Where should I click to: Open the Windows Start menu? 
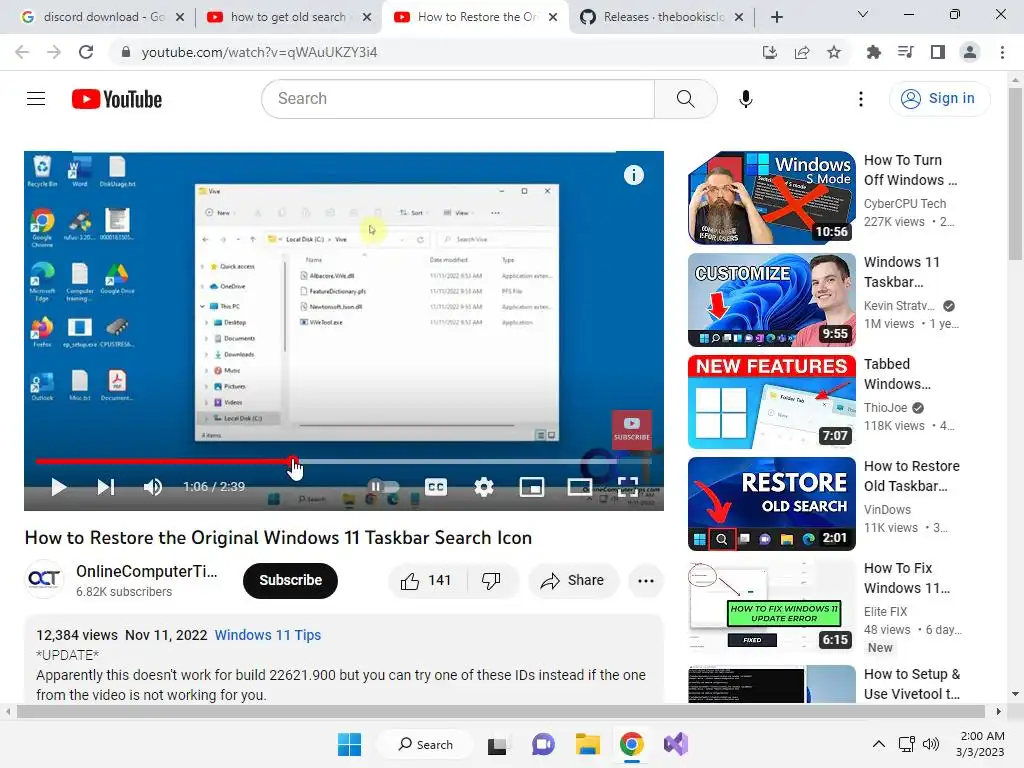pos(349,744)
